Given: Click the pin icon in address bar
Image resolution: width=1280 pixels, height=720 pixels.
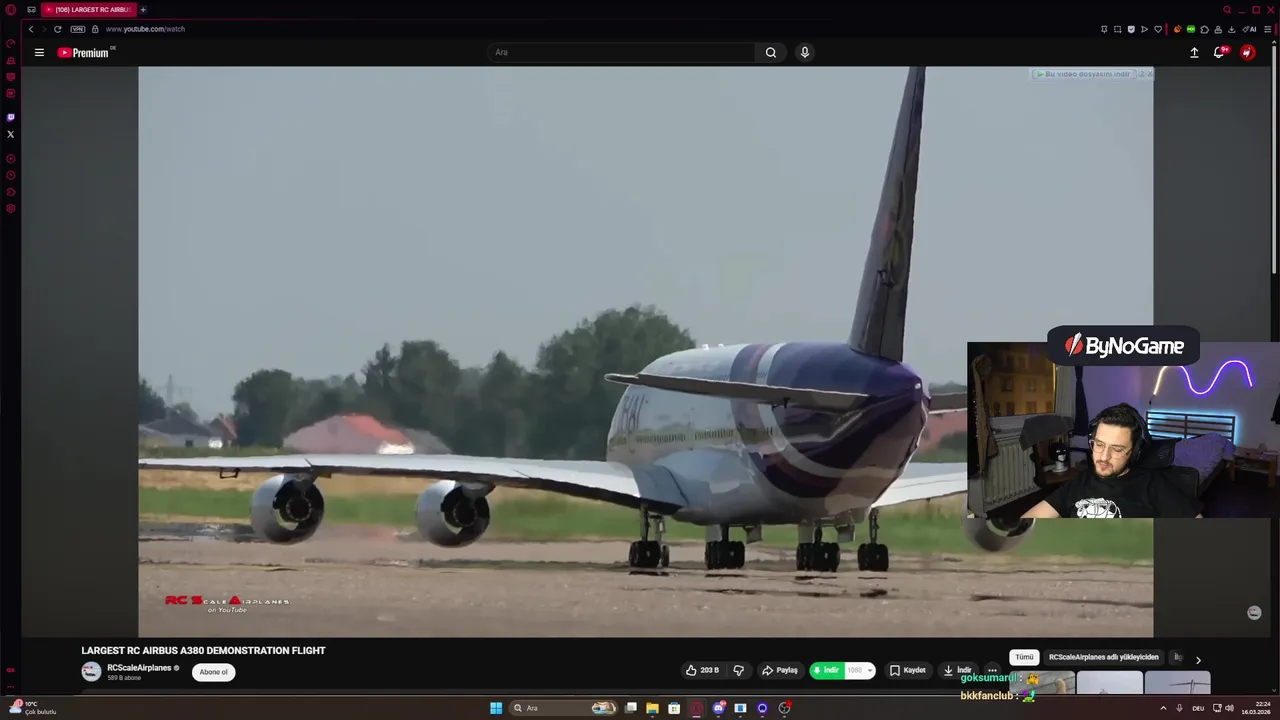Looking at the screenshot, I should coord(1104,29).
